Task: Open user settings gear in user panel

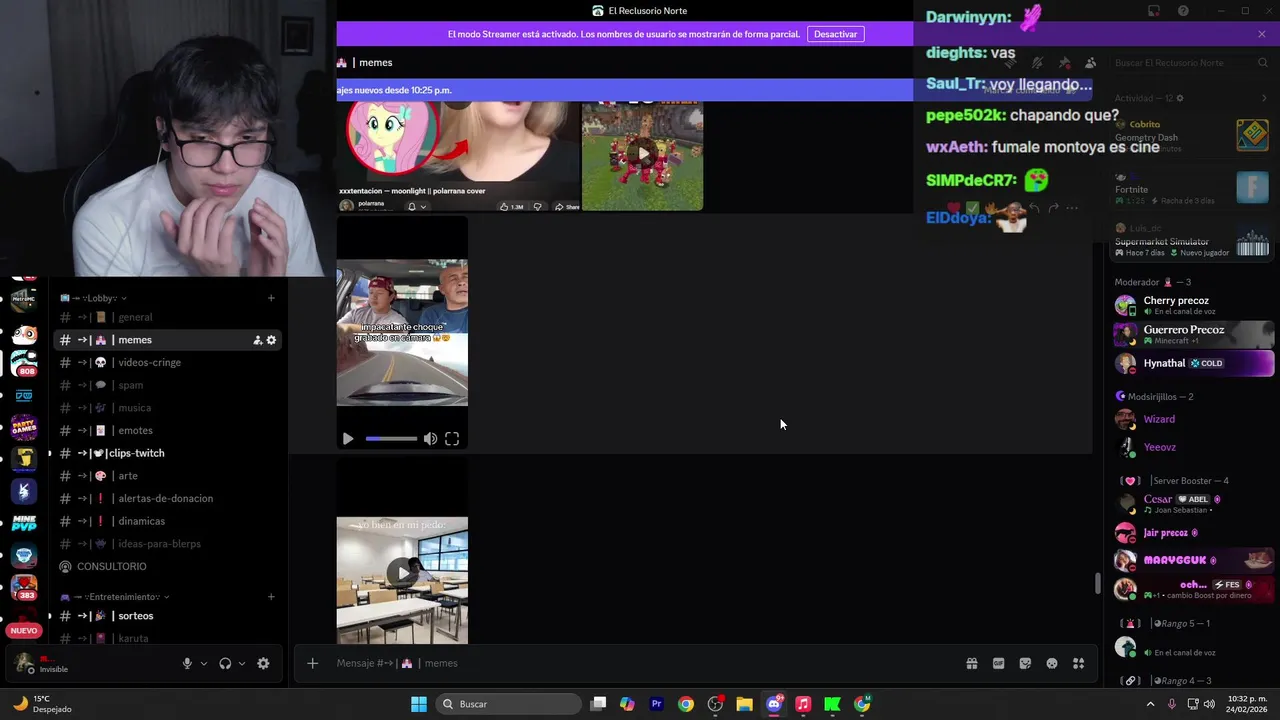Action: [x=263, y=663]
